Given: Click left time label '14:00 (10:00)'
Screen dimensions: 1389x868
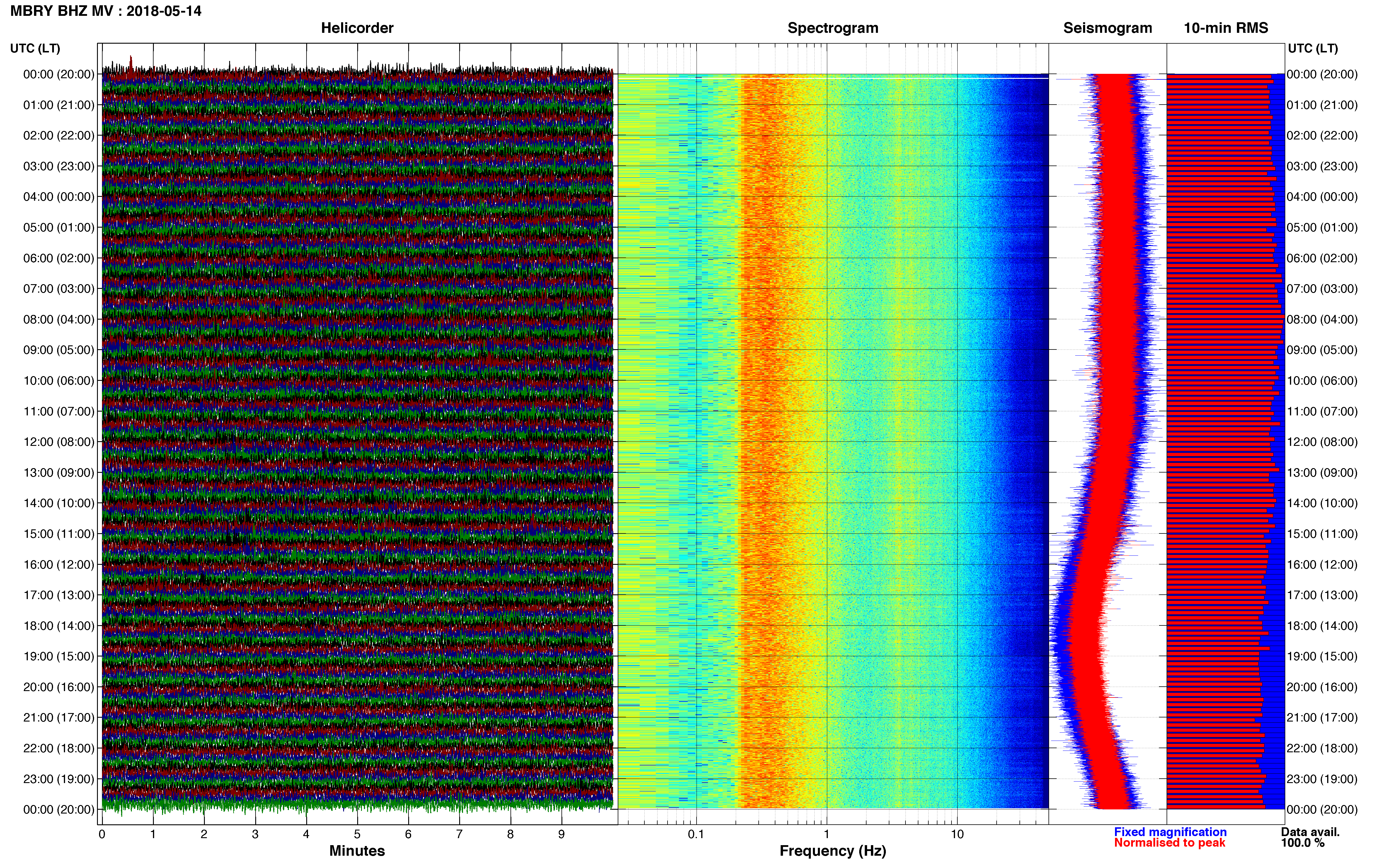Looking at the screenshot, I should 59,504.
